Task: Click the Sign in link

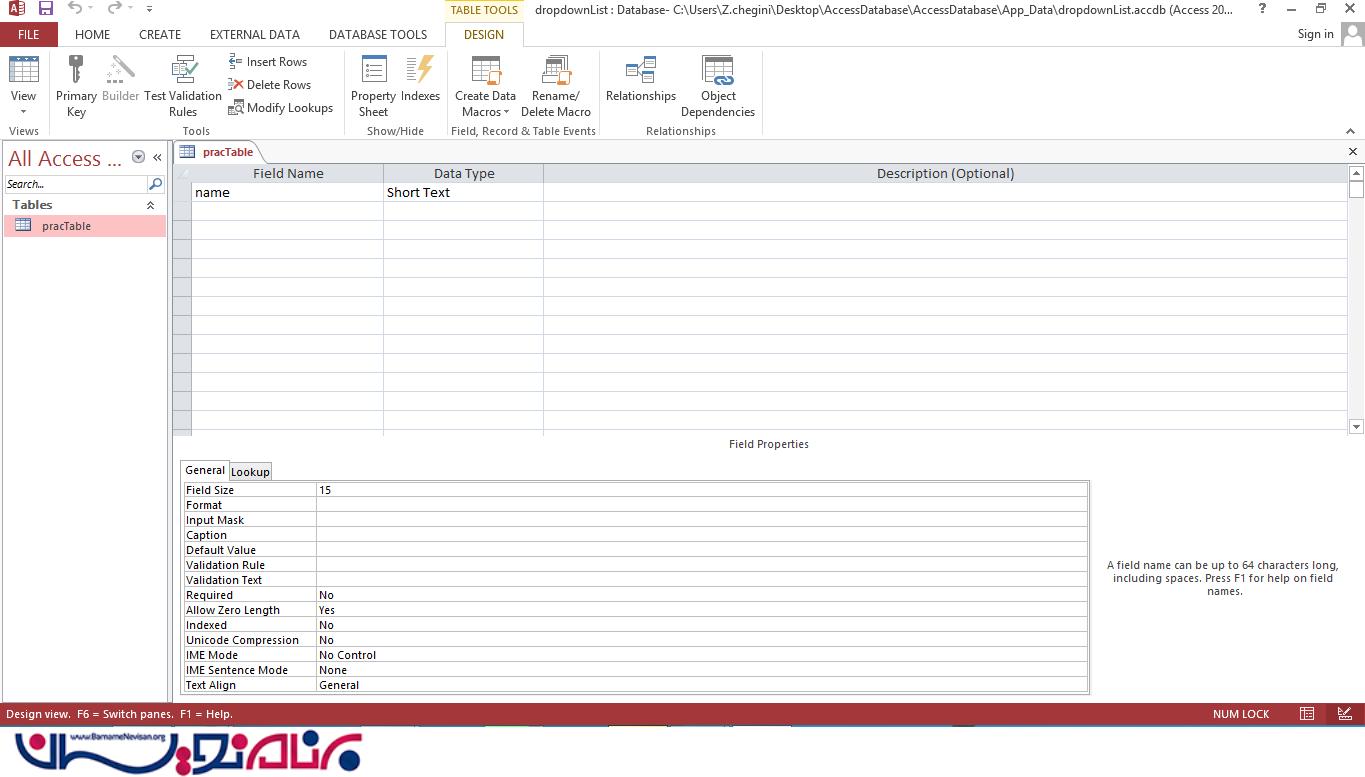Action: pos(1315,34)
